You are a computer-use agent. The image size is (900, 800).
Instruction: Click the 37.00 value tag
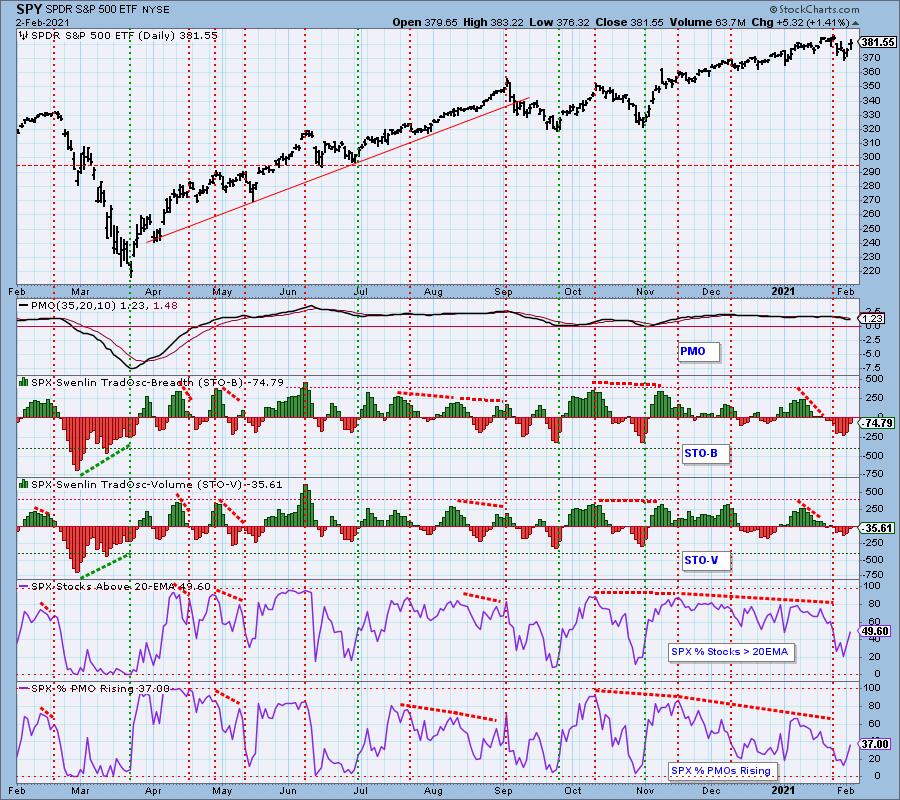click(875, 744)
